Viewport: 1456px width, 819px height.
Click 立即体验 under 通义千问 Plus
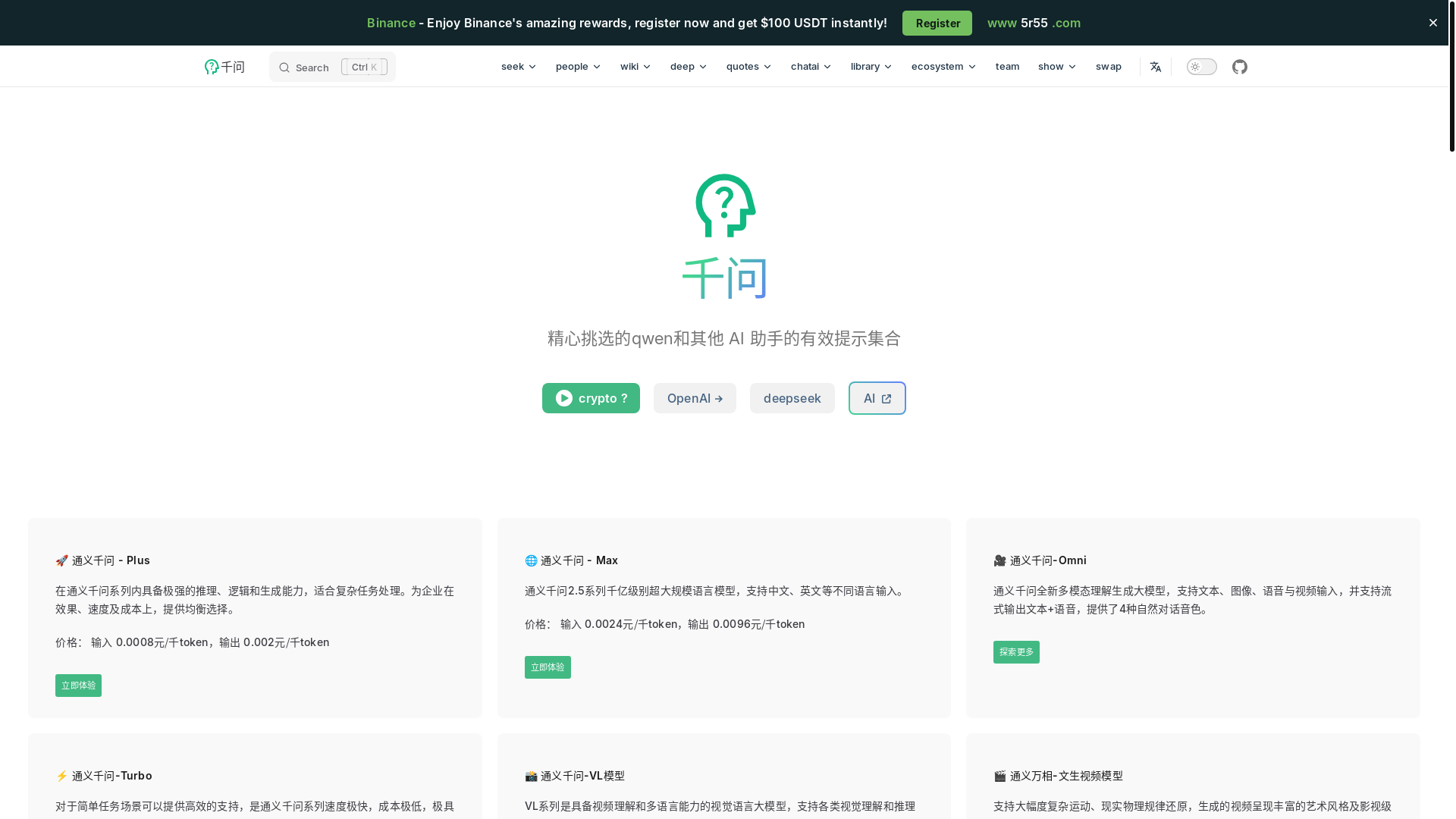pos(78,686)
